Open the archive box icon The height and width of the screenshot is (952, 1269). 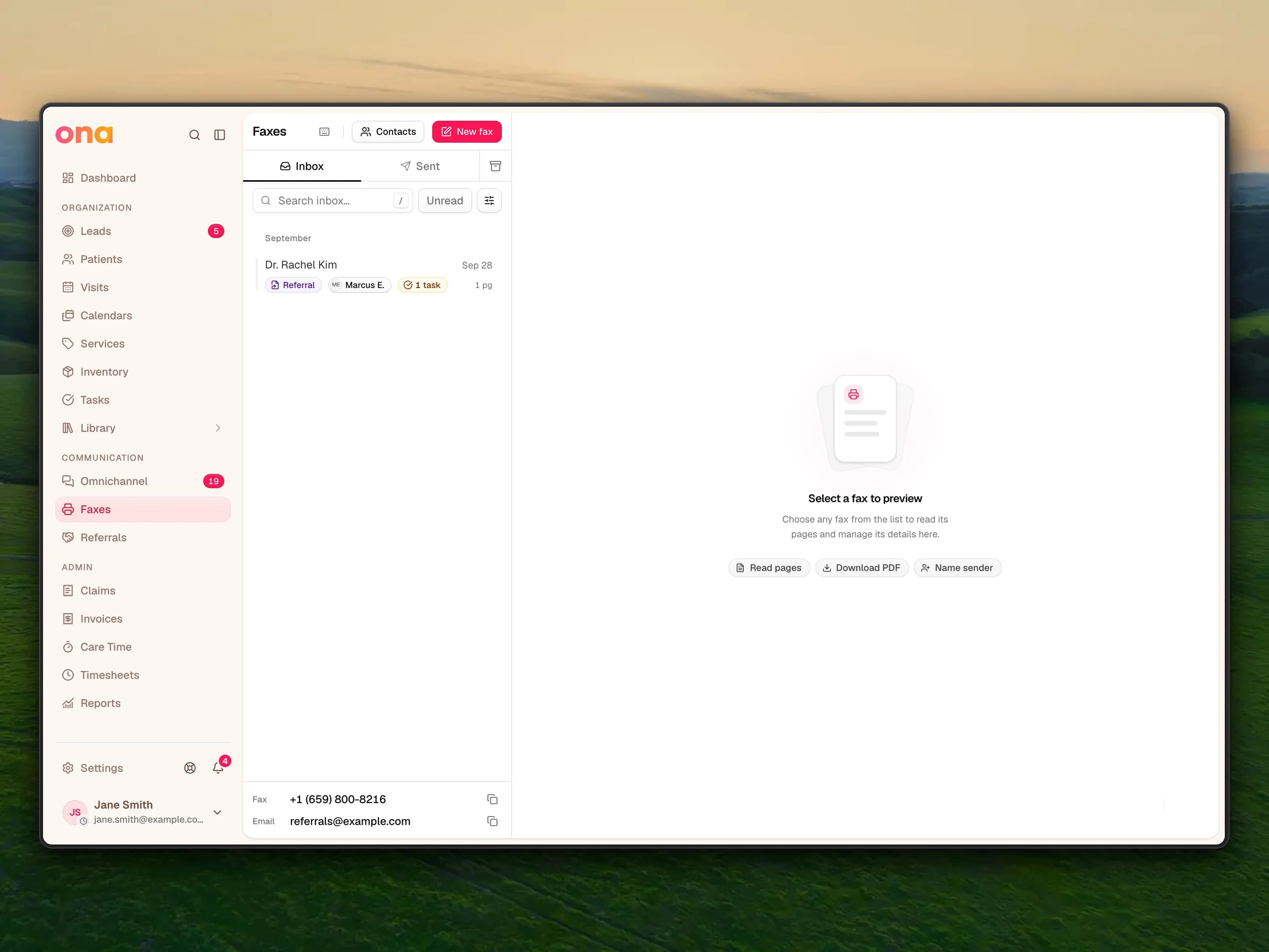(495, 166)
